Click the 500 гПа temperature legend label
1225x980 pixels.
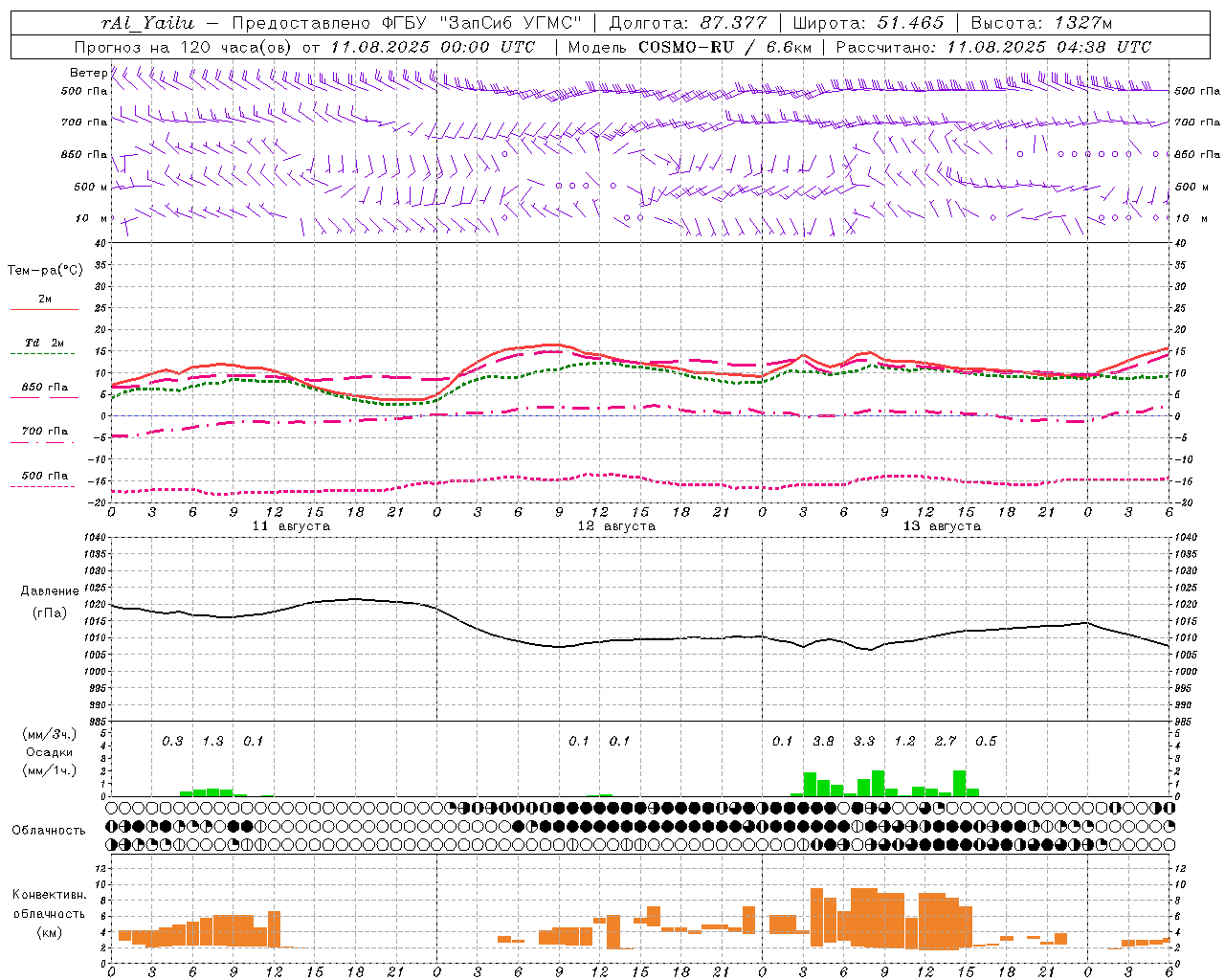pyautogui.click(x=45, y=476)
